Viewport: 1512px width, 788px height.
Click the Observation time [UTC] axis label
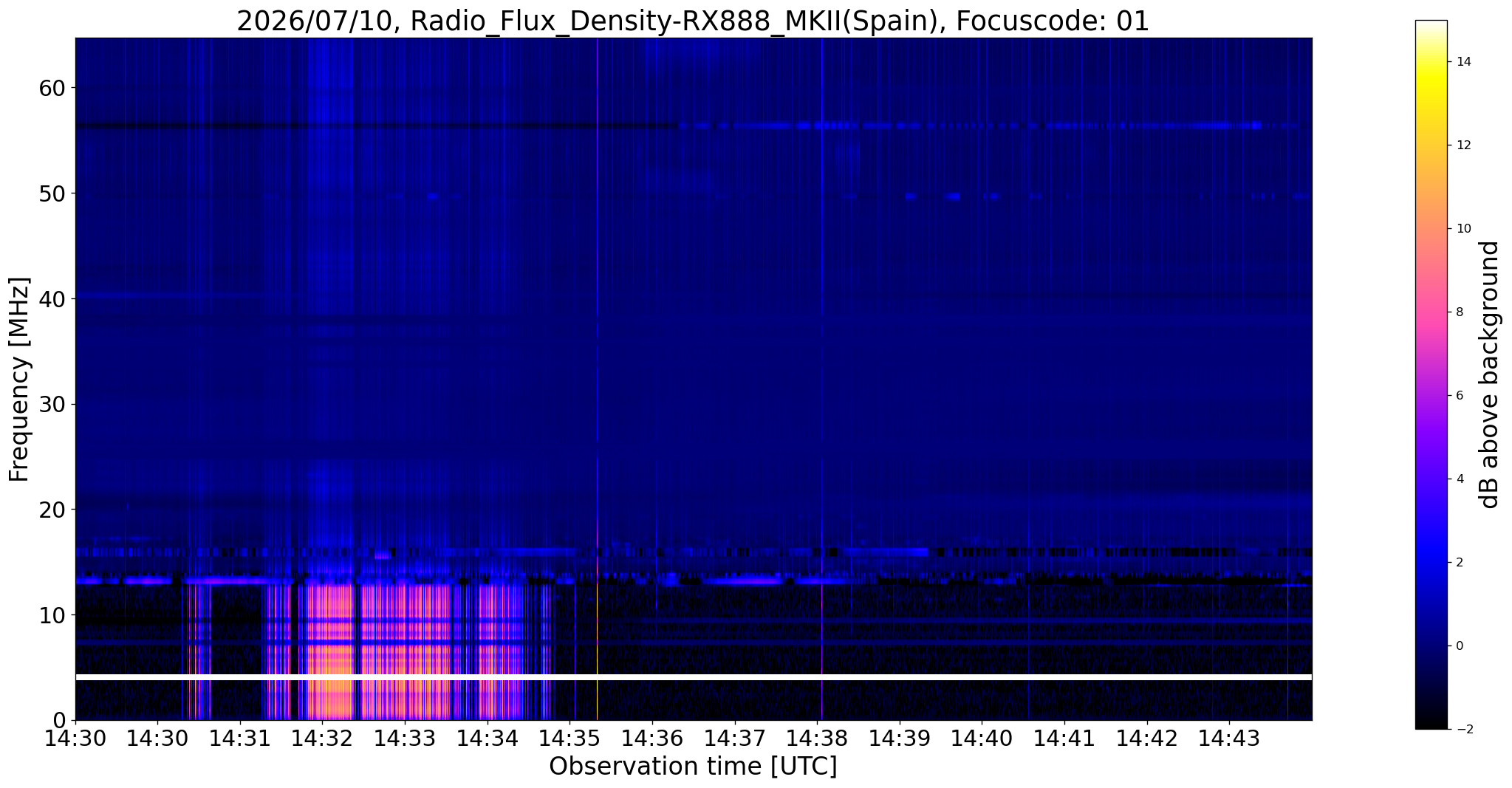pos(693,767)
